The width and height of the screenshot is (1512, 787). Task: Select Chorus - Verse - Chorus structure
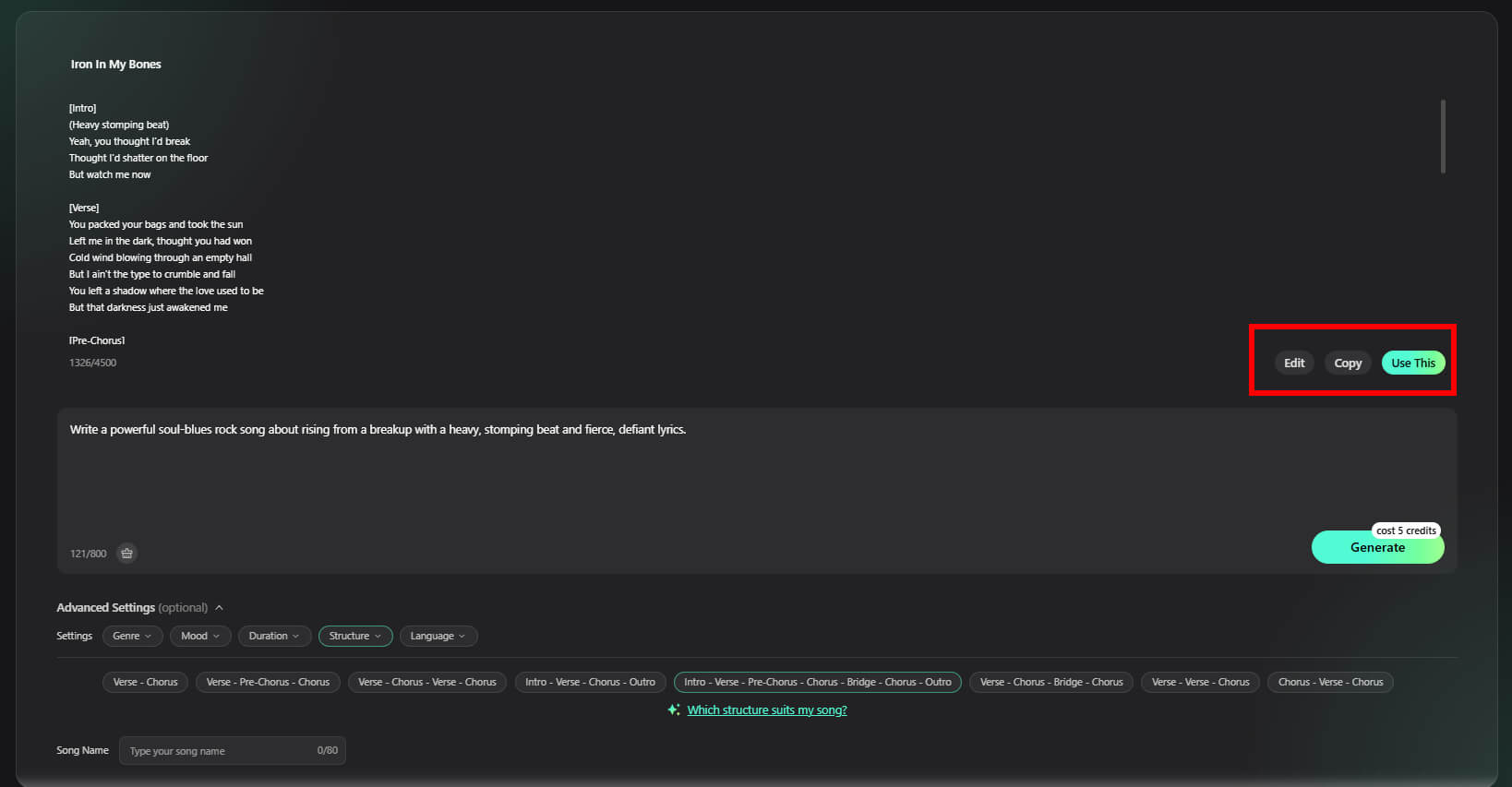coord(1330,682)
